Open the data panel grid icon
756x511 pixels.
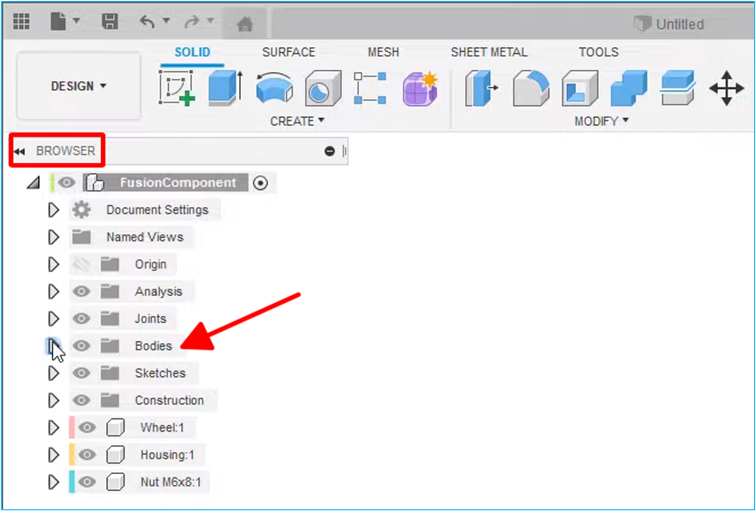click(21, 22)
